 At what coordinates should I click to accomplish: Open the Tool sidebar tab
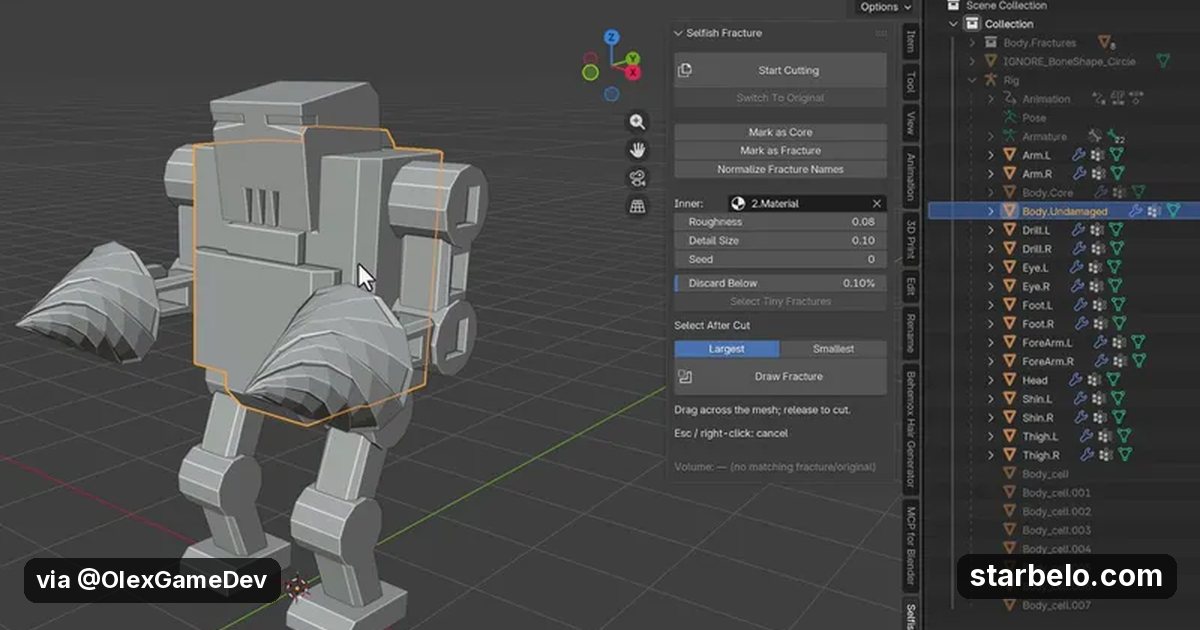(x=910, y=81)
